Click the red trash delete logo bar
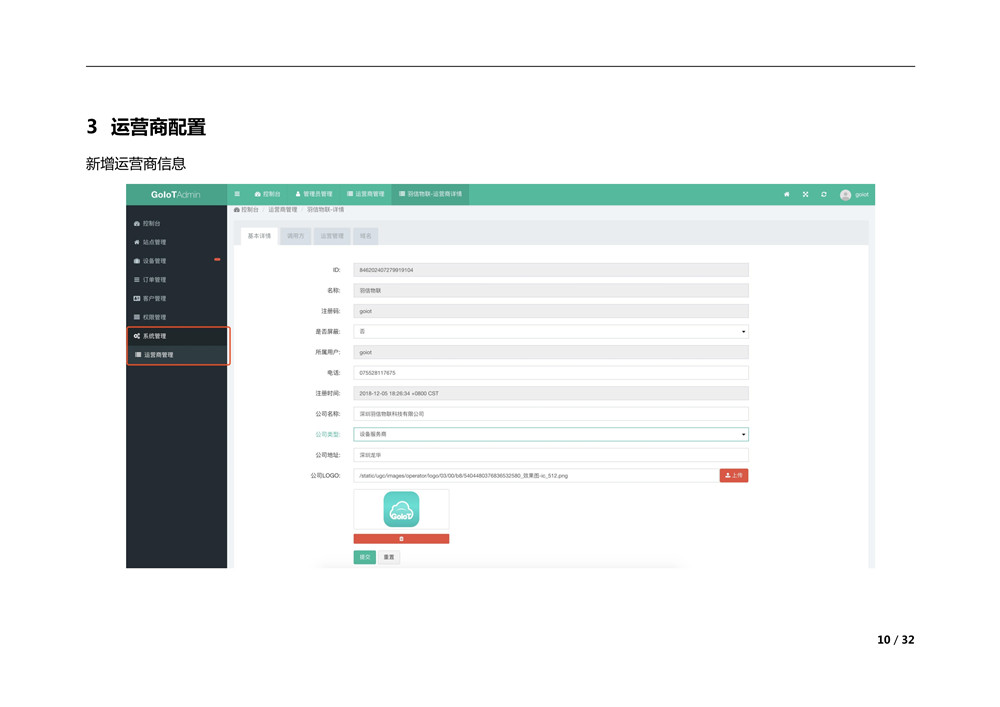This screenshot has height=707, width=1000. pos(401,539)
